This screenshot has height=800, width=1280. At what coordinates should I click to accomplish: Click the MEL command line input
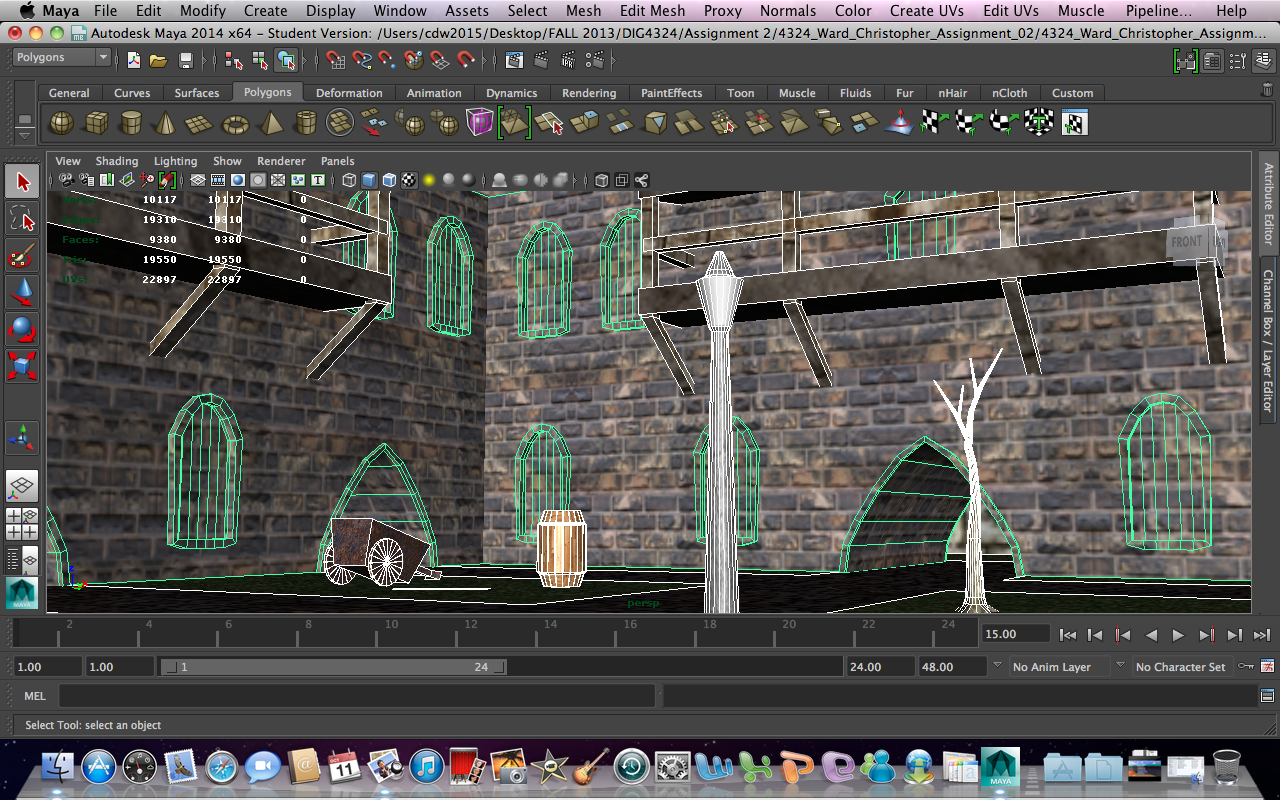(357, 696)
